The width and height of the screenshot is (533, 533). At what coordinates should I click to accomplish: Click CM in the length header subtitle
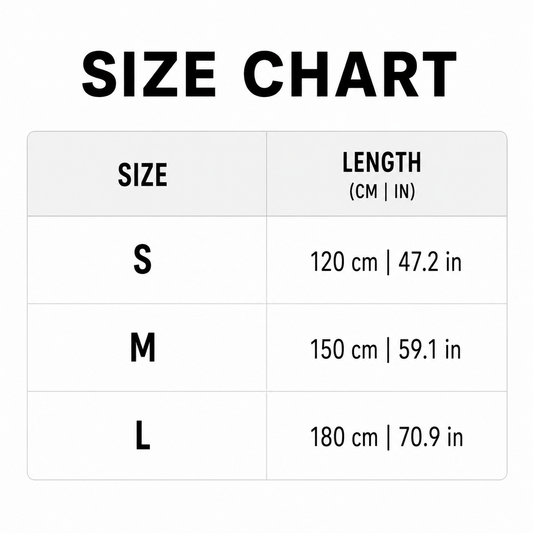pos(366,191)
